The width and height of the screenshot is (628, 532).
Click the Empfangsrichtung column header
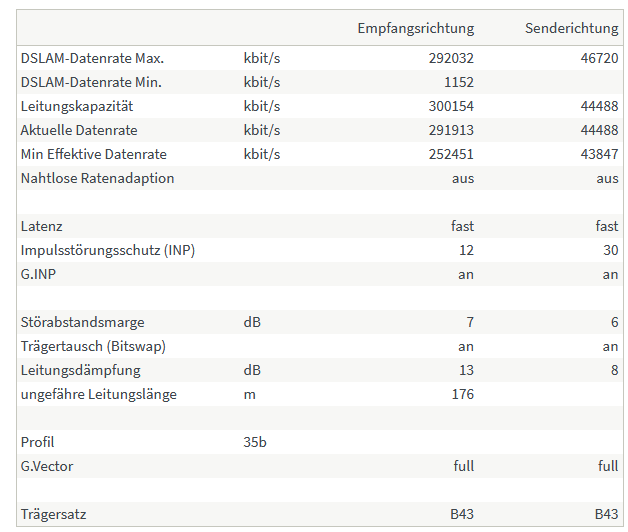point(415,29)
